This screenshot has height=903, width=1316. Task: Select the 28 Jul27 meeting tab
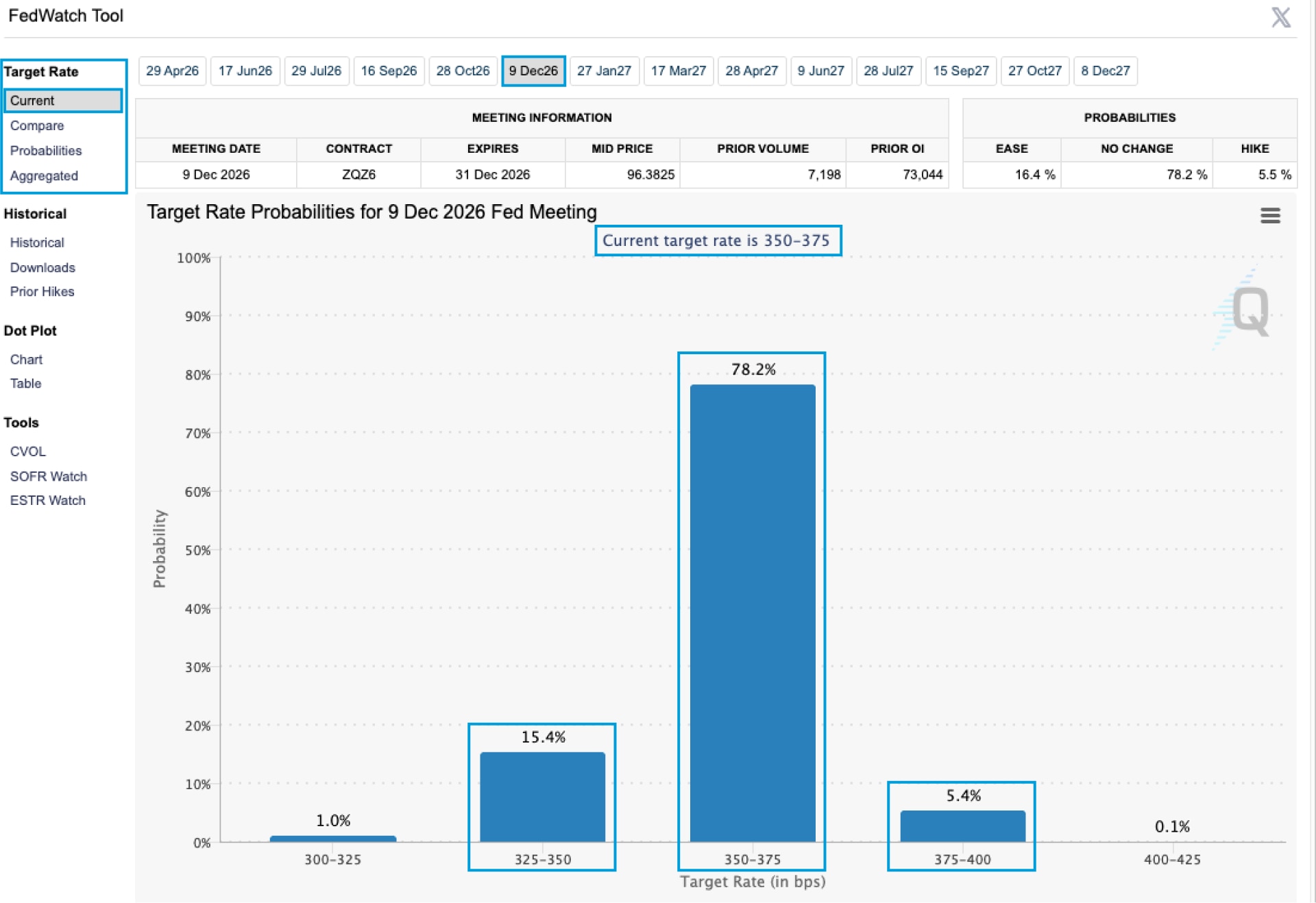[888, 71]
